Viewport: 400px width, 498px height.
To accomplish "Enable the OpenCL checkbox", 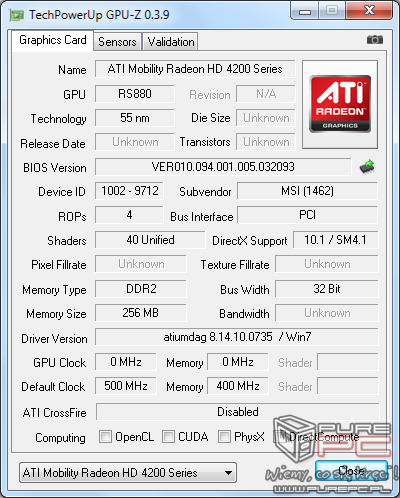I will pyautogui.click(x=105, y=436).
